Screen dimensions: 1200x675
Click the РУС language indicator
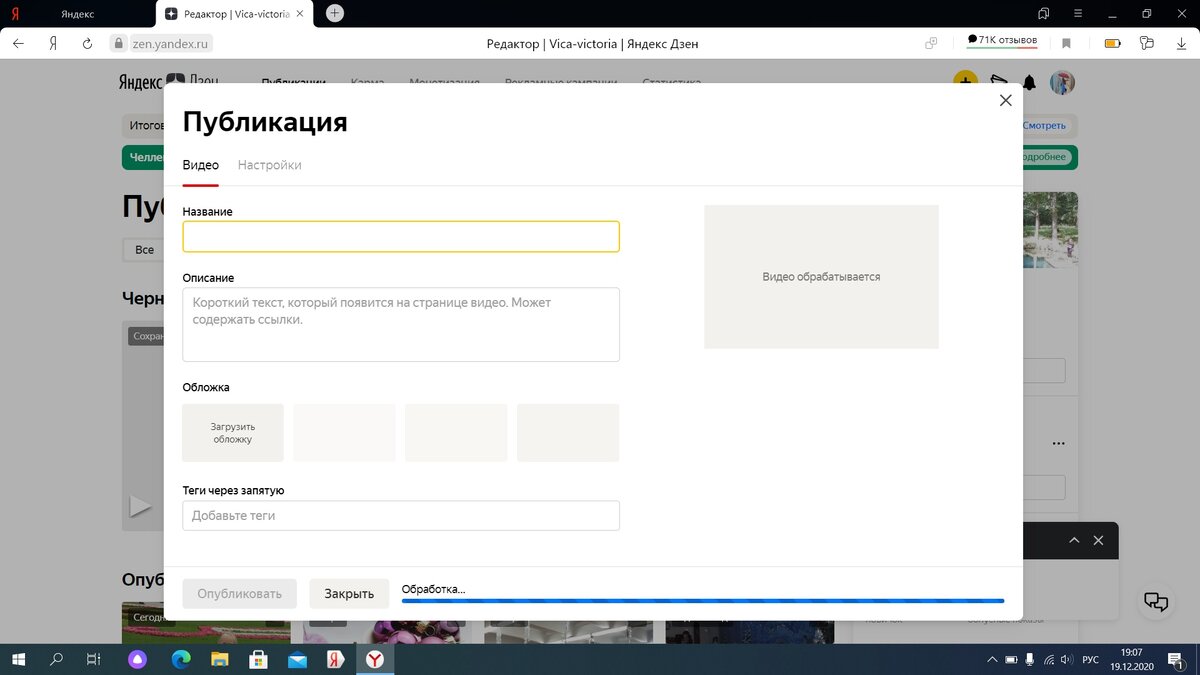coord(1091,660)
